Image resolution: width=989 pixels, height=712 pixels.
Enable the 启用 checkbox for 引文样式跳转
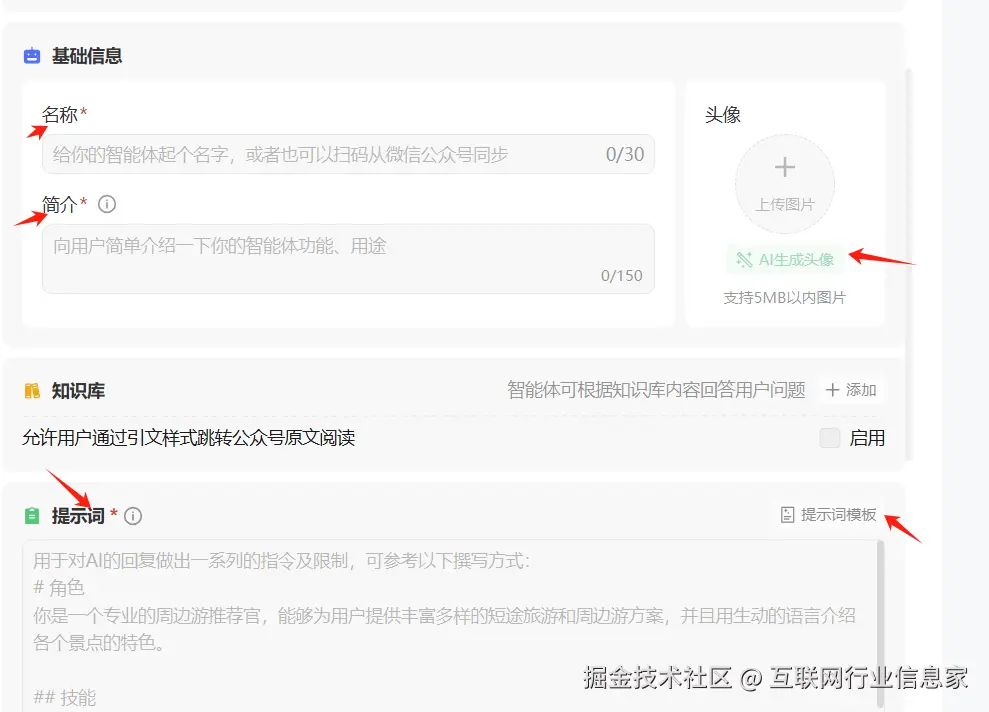[829, 438]
